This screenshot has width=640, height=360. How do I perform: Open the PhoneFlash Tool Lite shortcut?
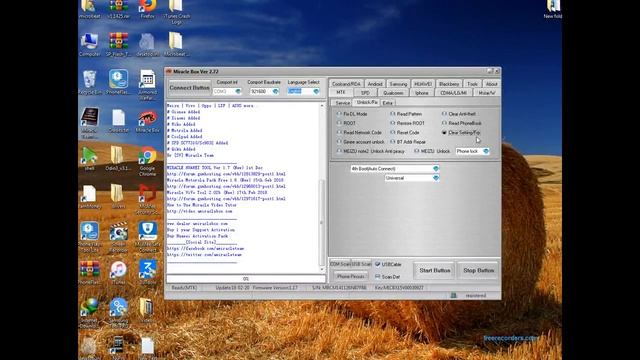click(89, 237)
